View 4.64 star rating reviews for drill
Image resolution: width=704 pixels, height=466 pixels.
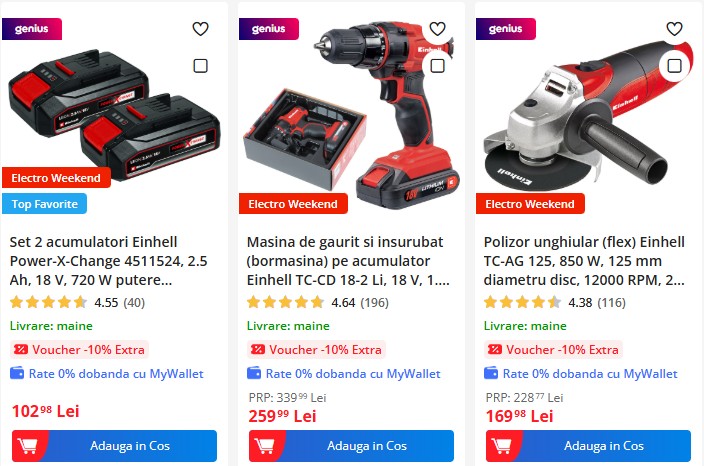[317, 302]
